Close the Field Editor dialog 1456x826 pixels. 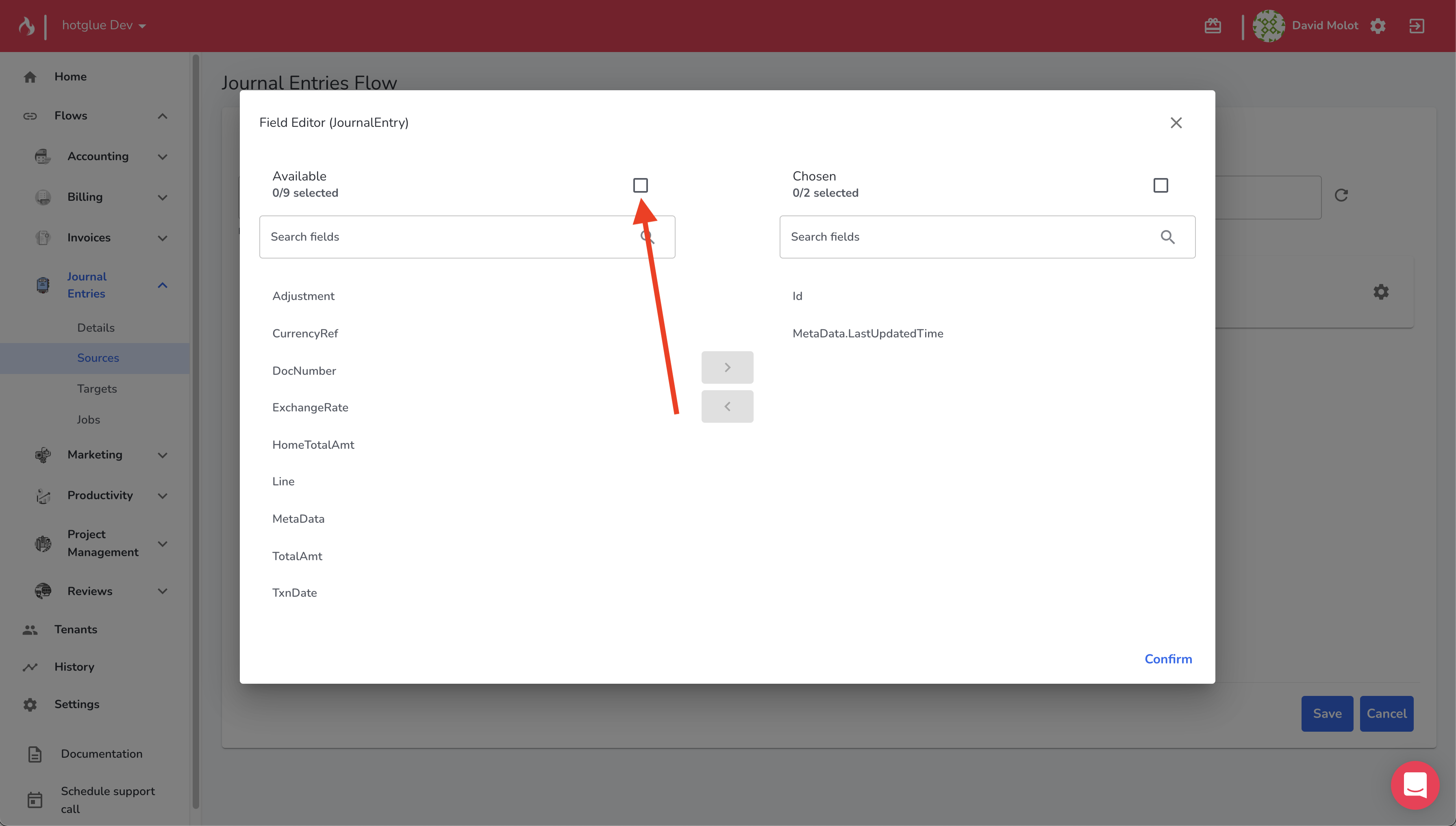1176,122
